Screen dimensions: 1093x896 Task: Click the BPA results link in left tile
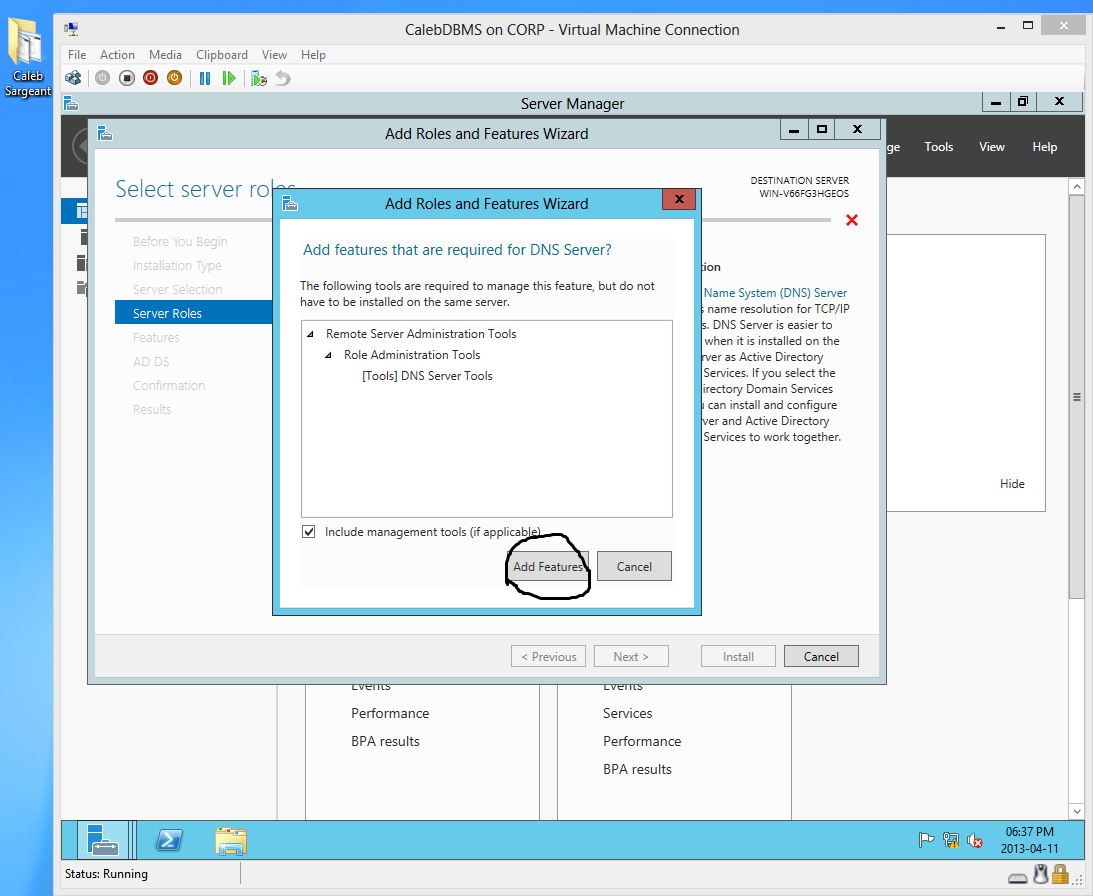pos(385,741)
